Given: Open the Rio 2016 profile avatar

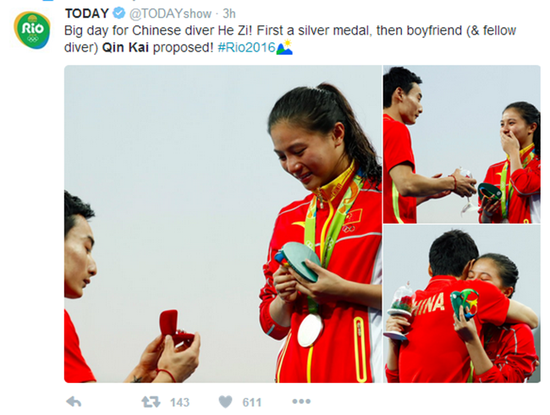Looking at the screenshot, I should [x=32, y=29].
